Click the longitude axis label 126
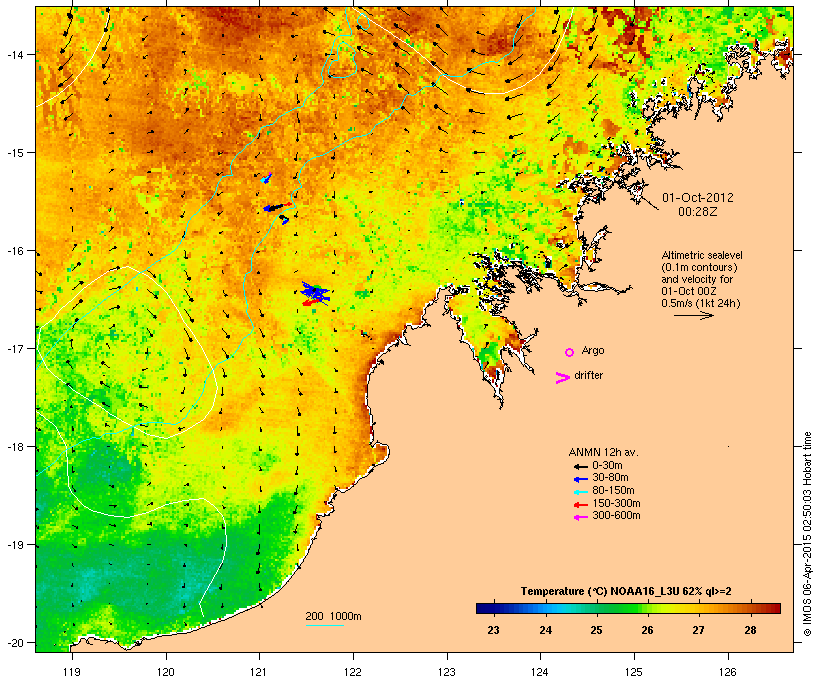This screenshot has height=680, width=820. point(727,672)
